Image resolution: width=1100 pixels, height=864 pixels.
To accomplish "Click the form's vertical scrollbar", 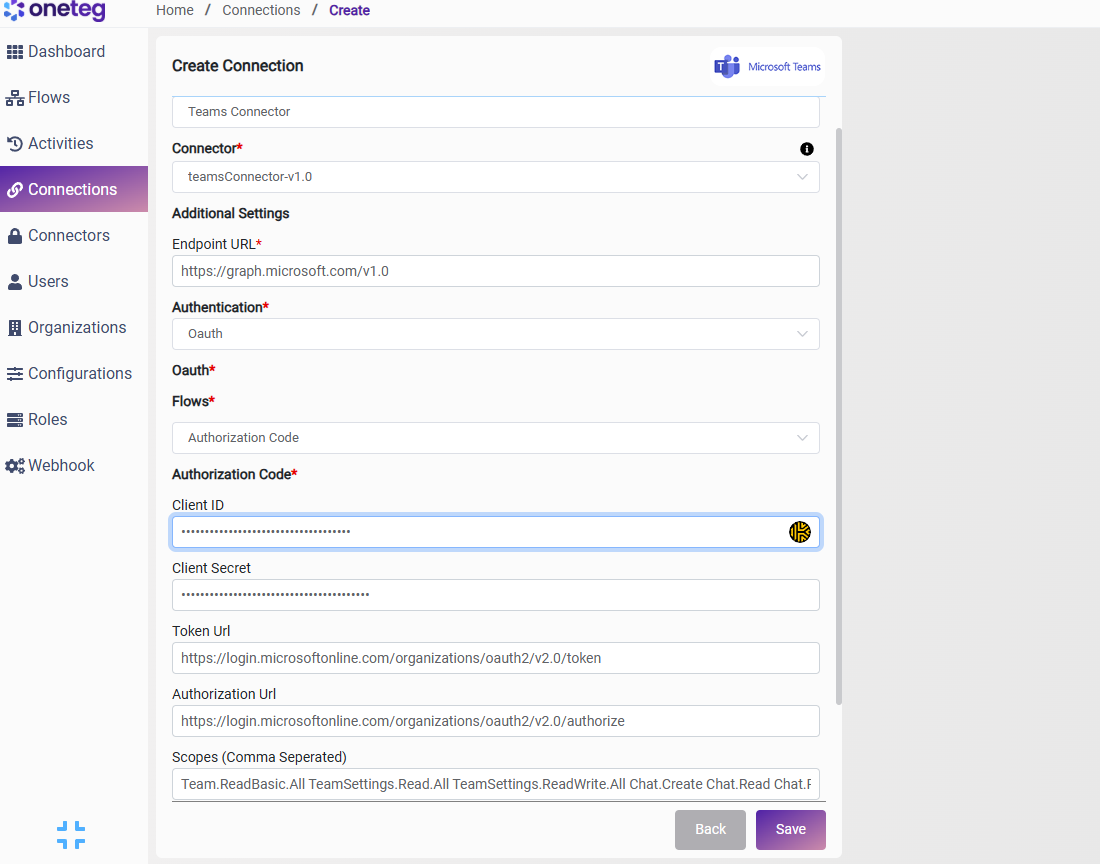I will pos(838,417).
